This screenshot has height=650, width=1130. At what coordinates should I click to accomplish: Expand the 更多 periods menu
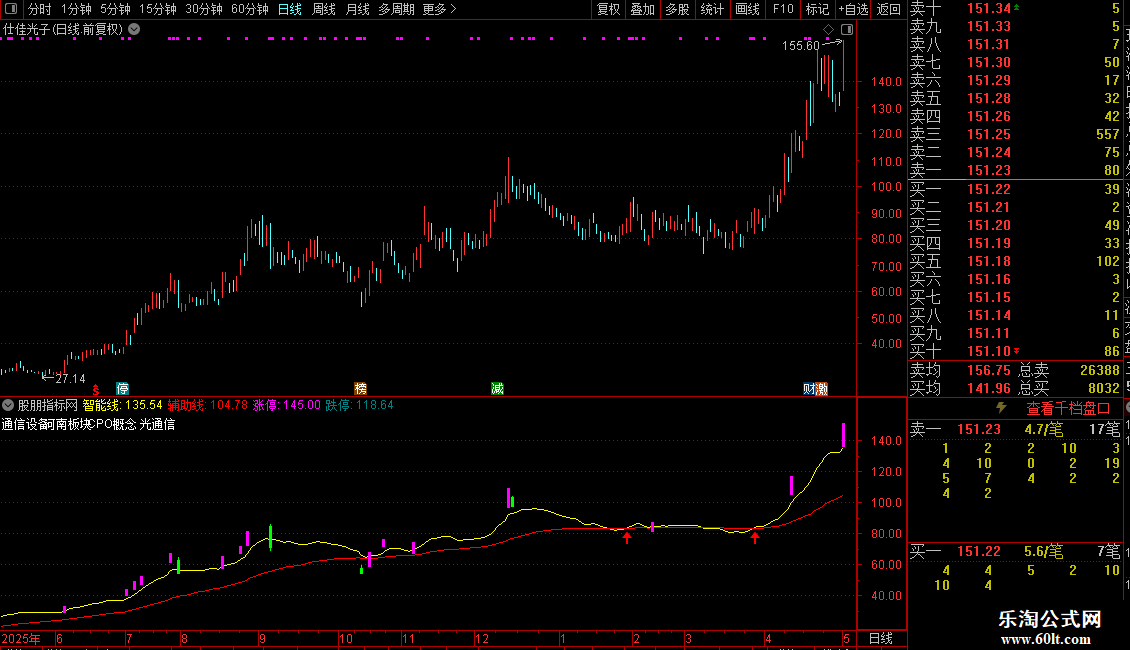(440, 9)
